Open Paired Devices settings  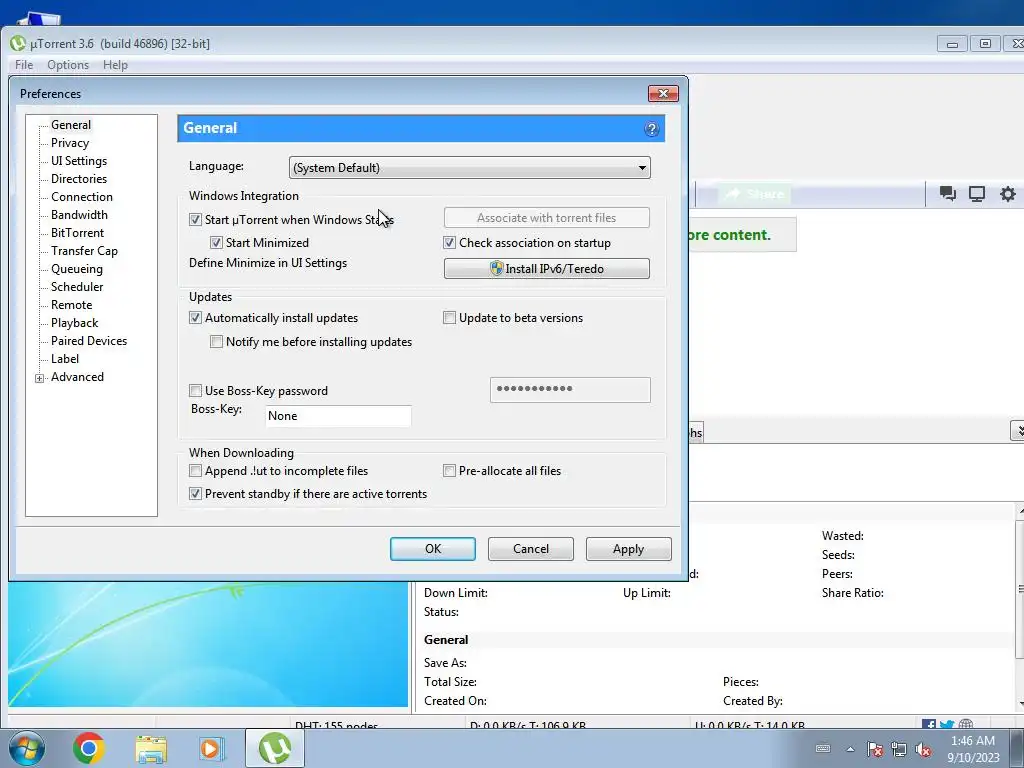click(89, 341)
